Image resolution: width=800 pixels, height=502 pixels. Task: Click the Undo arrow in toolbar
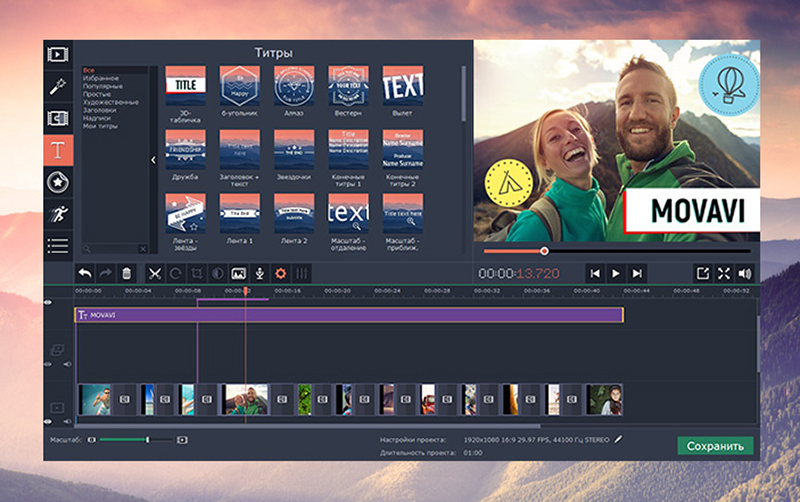85,273
